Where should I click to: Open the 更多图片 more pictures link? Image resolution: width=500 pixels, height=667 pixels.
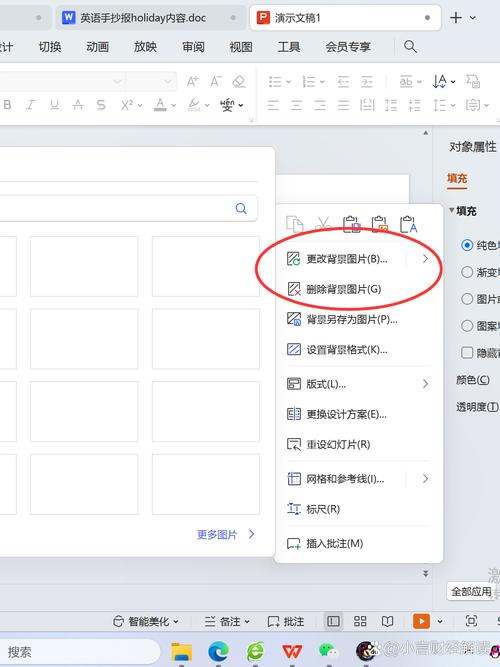pos(225,534)
